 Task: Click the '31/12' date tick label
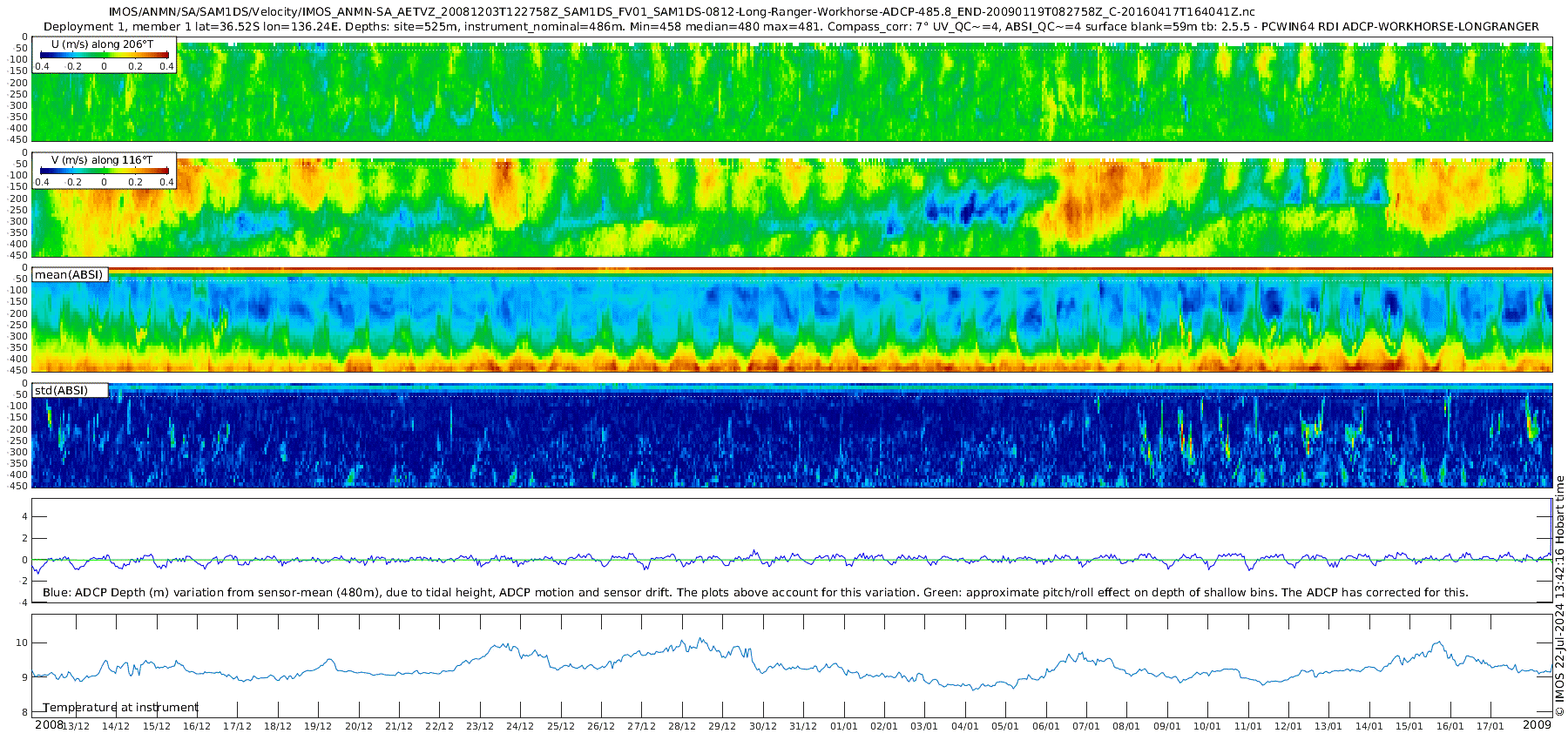[x=804, y=727]
